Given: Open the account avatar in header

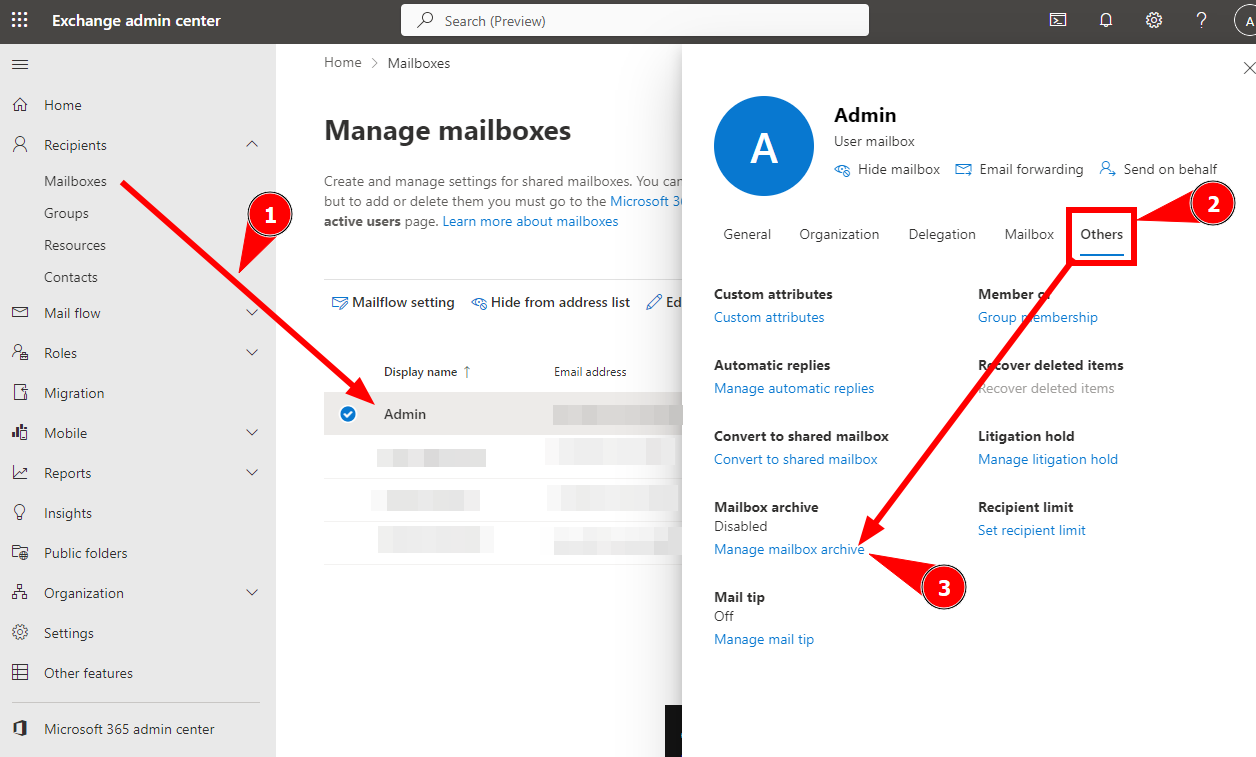Looking at the screenshot, I should (1246, 20).
